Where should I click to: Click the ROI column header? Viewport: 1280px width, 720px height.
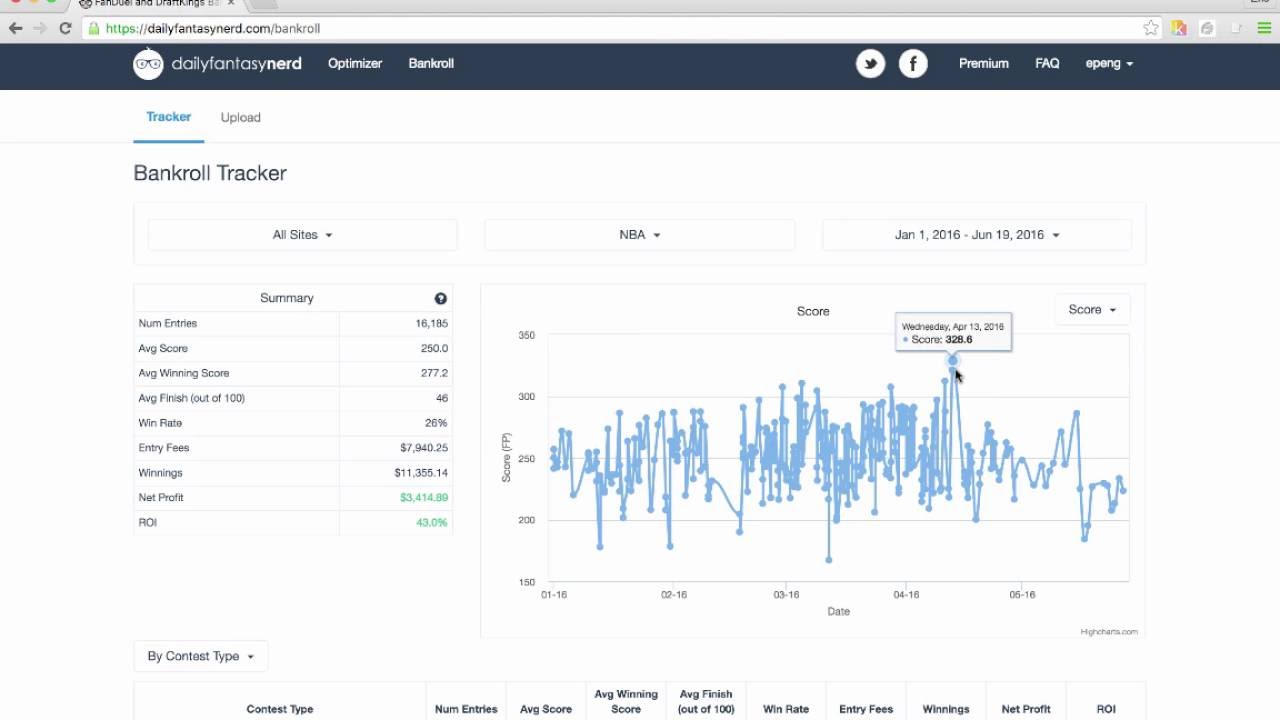(1106, 709)
